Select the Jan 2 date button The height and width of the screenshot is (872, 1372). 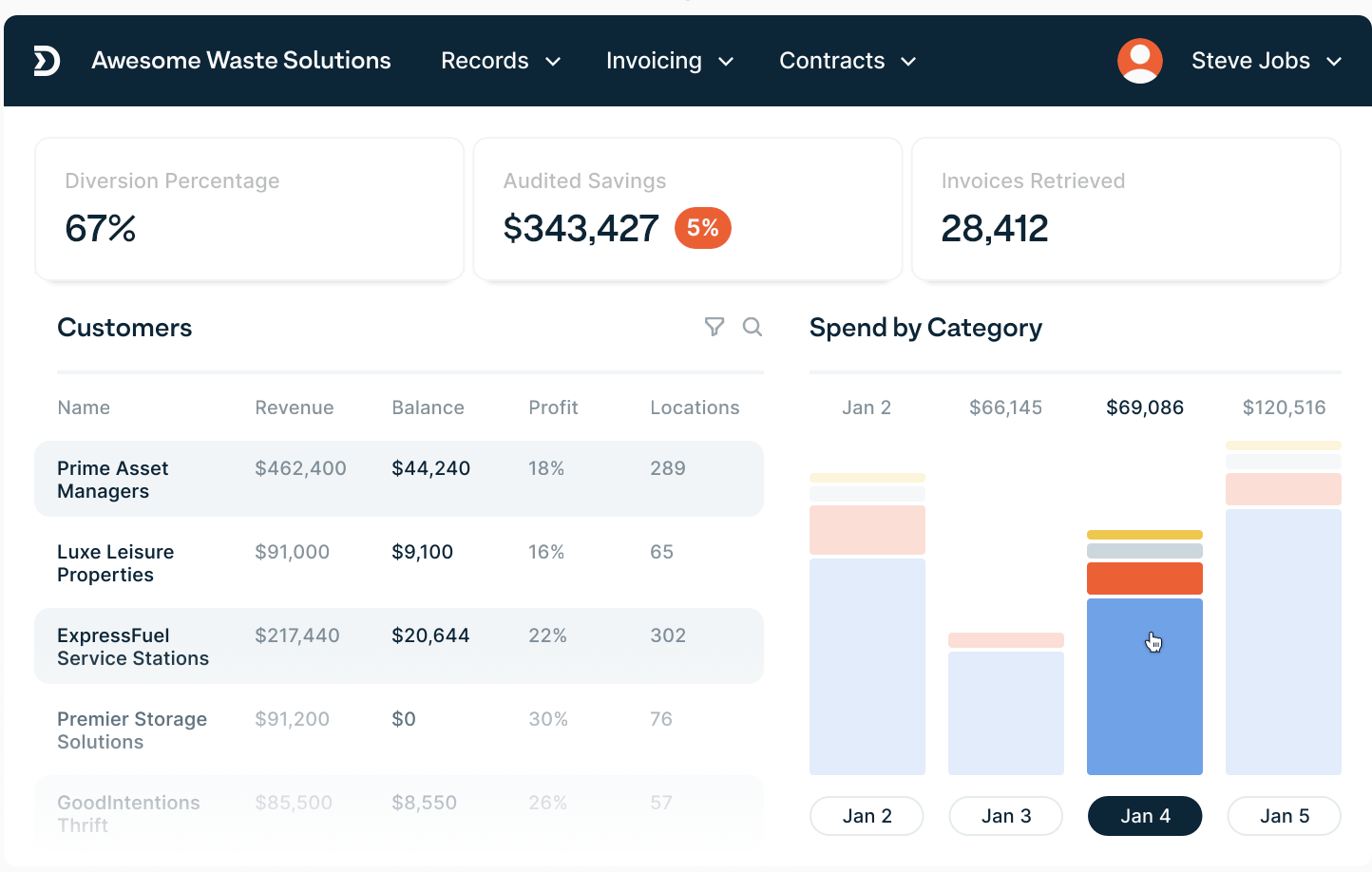tap(867, 816)
